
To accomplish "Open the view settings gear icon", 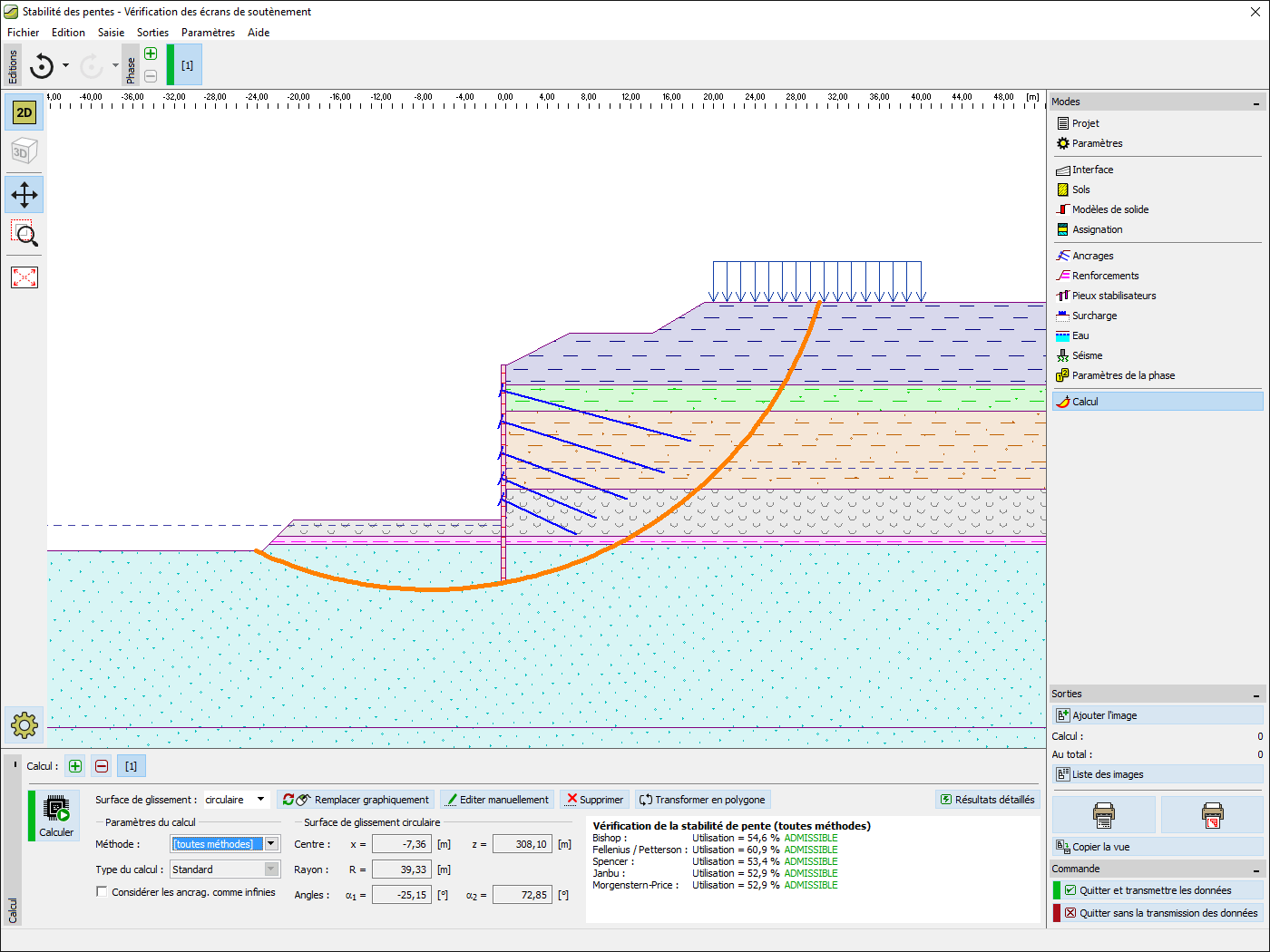I will pos(24,724).
